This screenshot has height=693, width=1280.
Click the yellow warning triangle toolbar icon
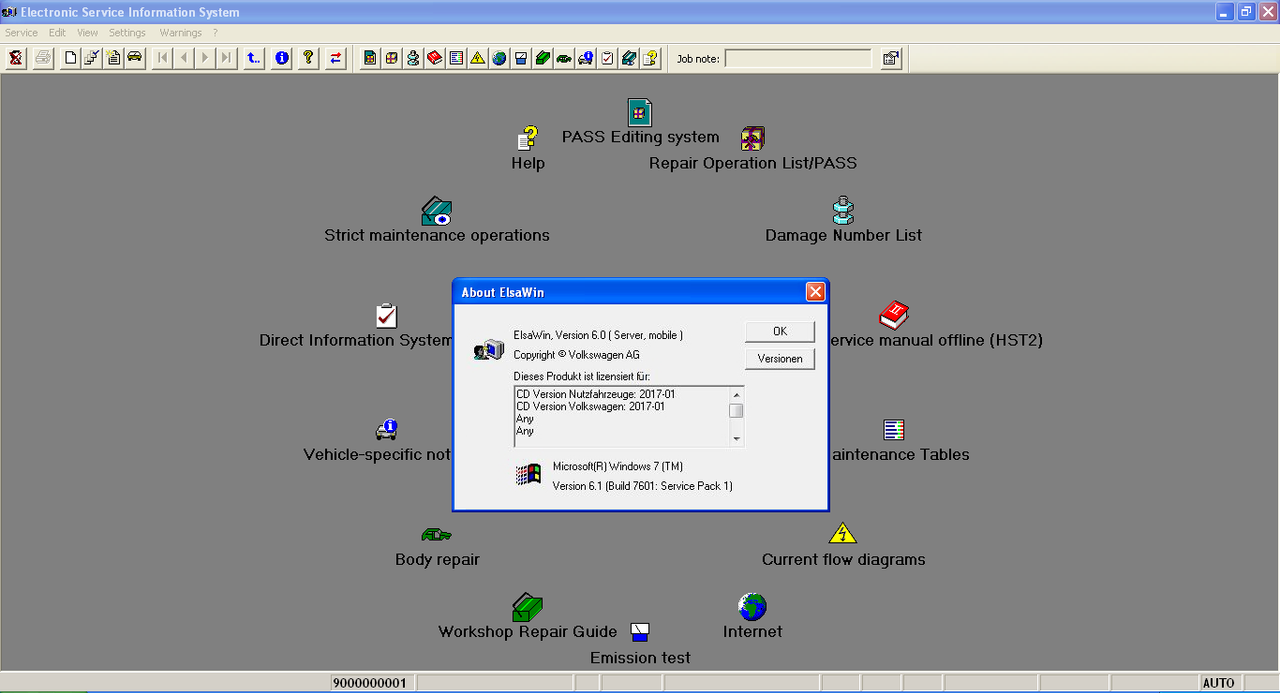pyautogui.click(x=478, y=58)
